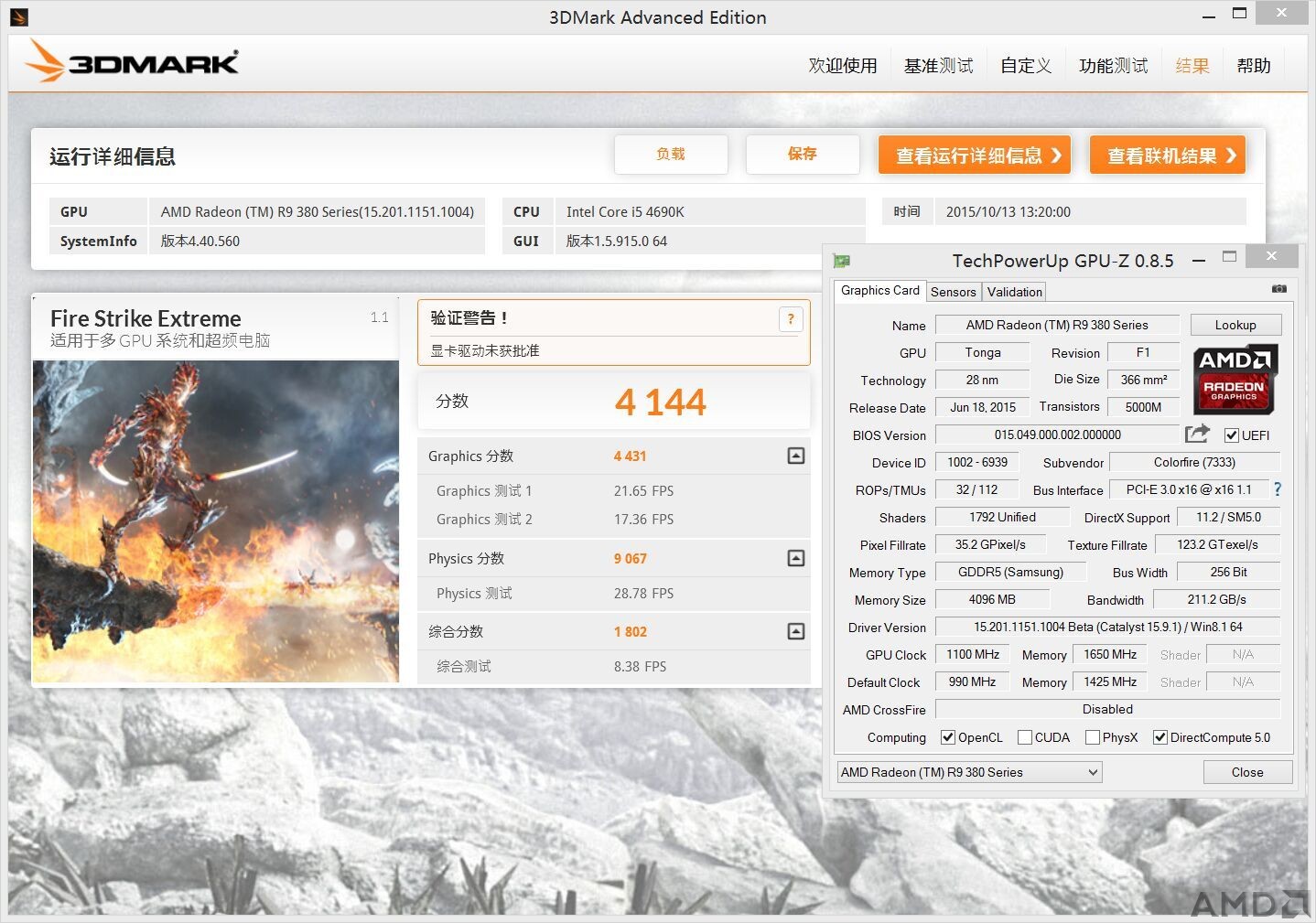Click the Graphics 测试 2 result 17.36 FPS

click(643, 520)
